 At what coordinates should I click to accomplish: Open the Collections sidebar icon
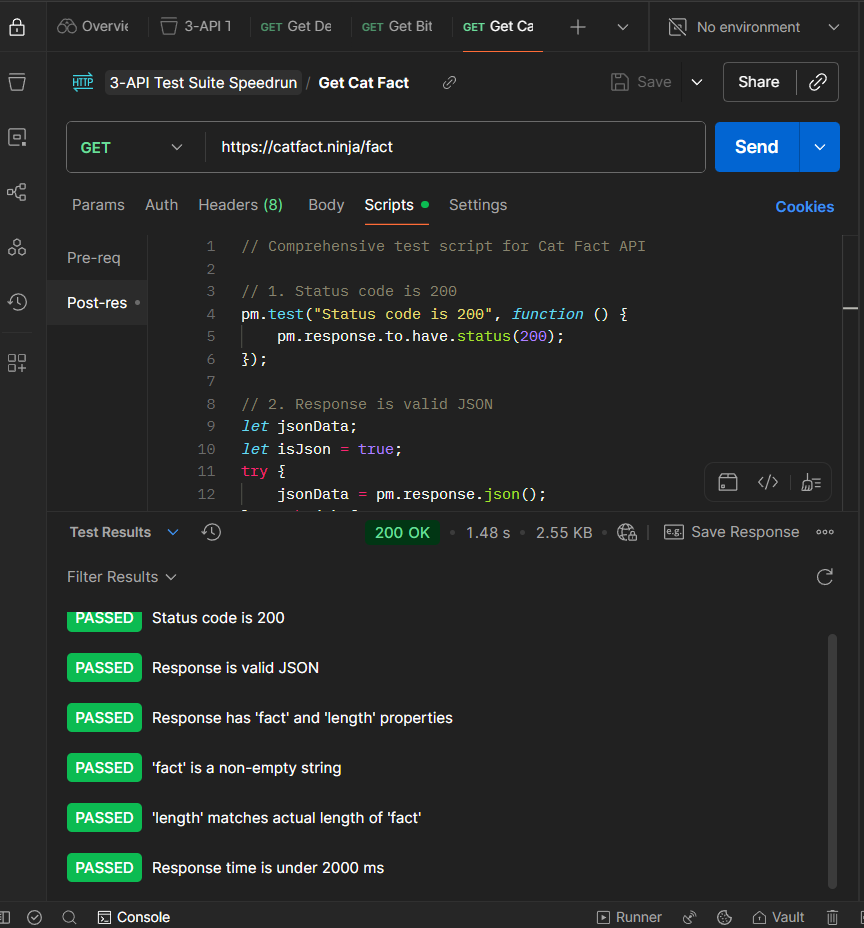[x=17, y=82]
